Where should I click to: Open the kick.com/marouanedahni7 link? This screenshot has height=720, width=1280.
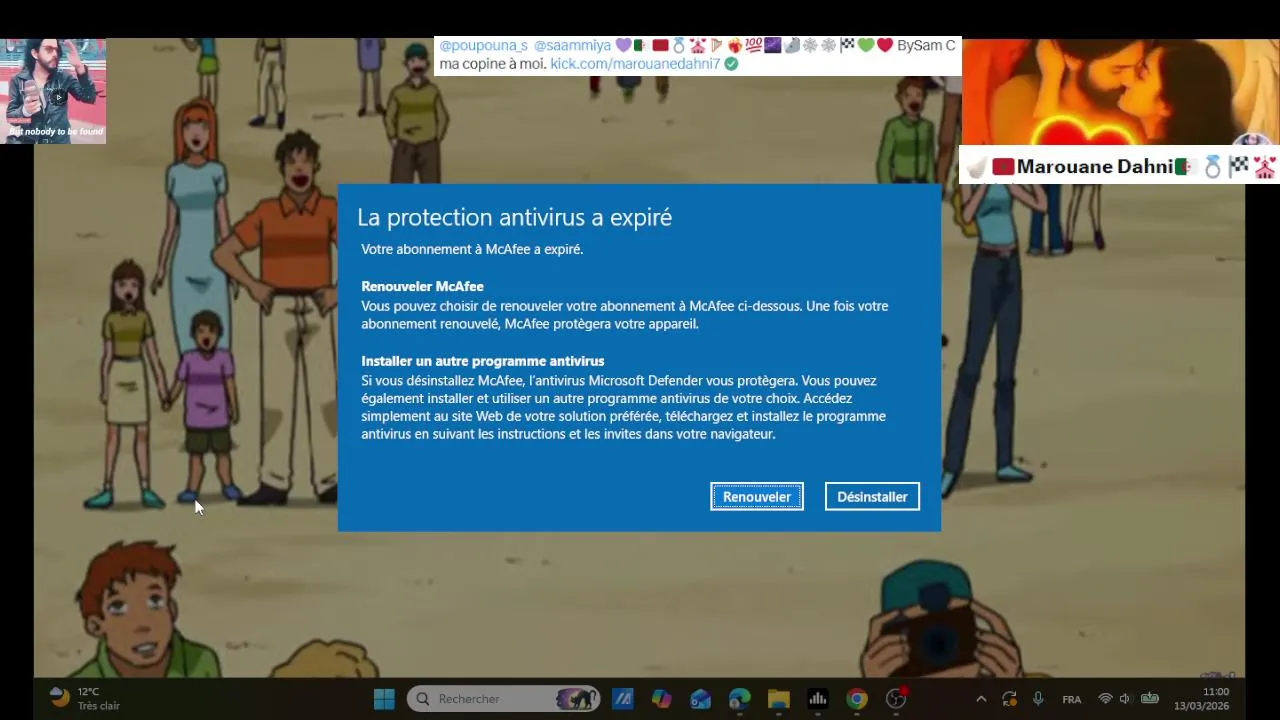(x=635, y=63)
